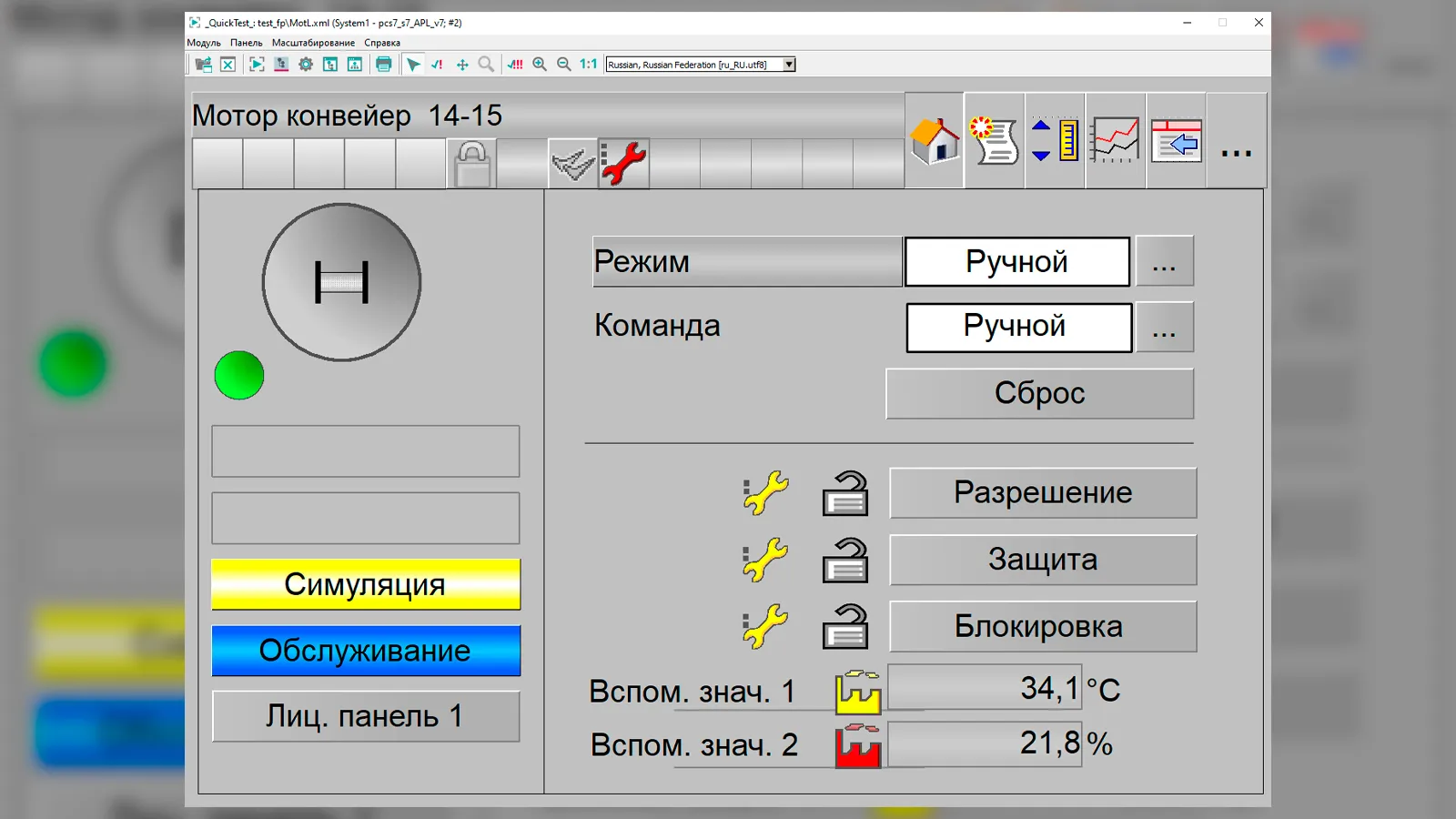Image resolution: width=1456 pixels, height=819 pixels.
Task: Select the pan/move cross-arrows tool
Action: pos(462,65)
